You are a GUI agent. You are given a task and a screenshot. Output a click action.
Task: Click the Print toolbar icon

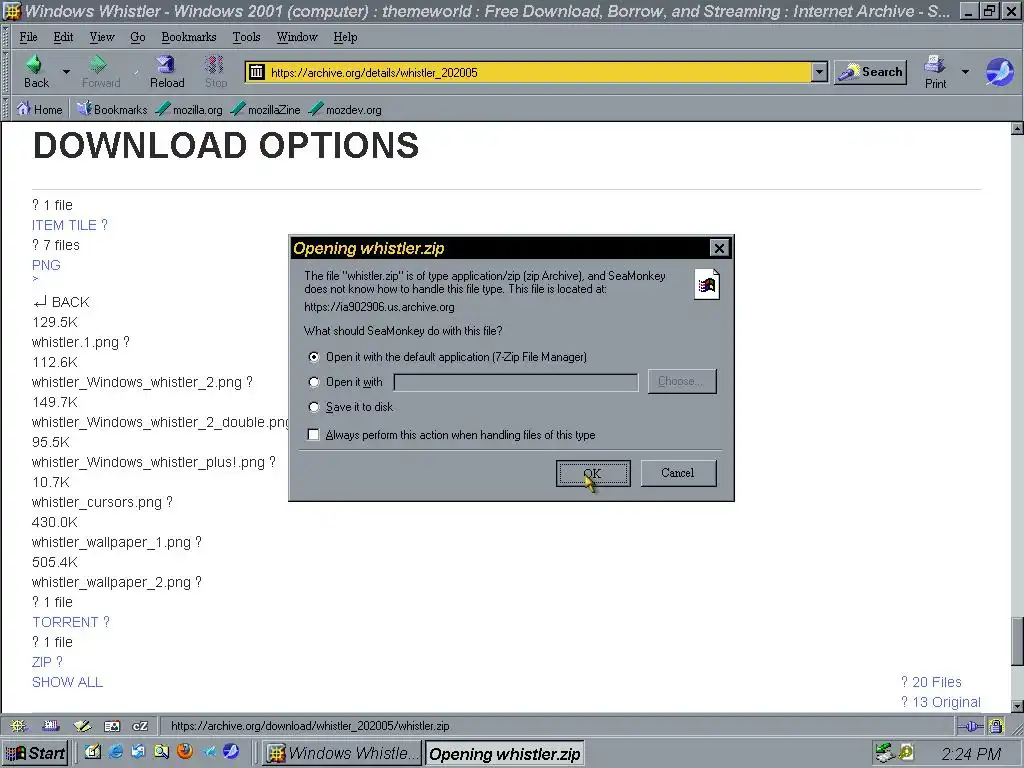(935, 64)
